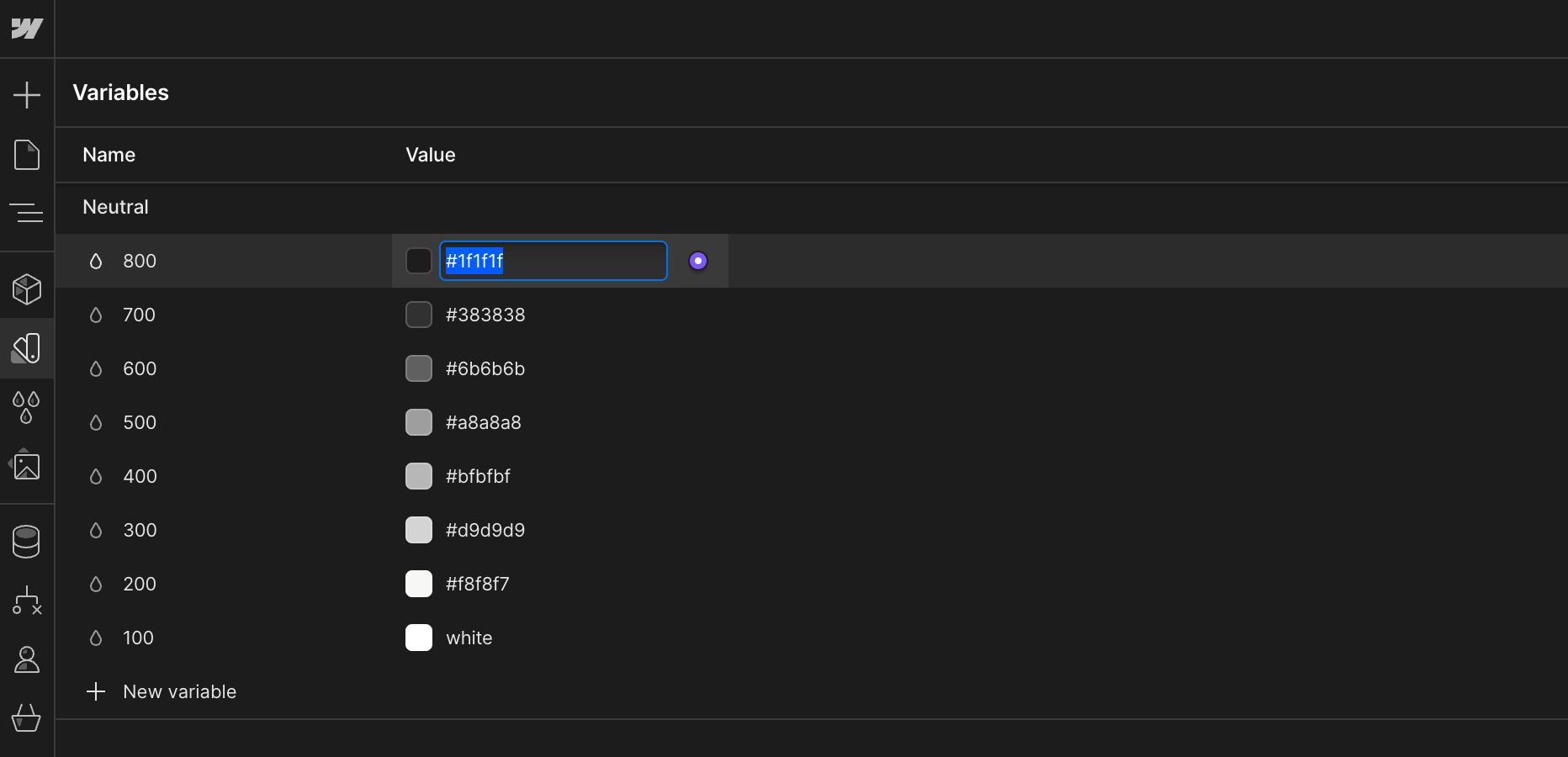Open the Users panel
This screenshot has width=1568, height=757.
click(28, 659)
